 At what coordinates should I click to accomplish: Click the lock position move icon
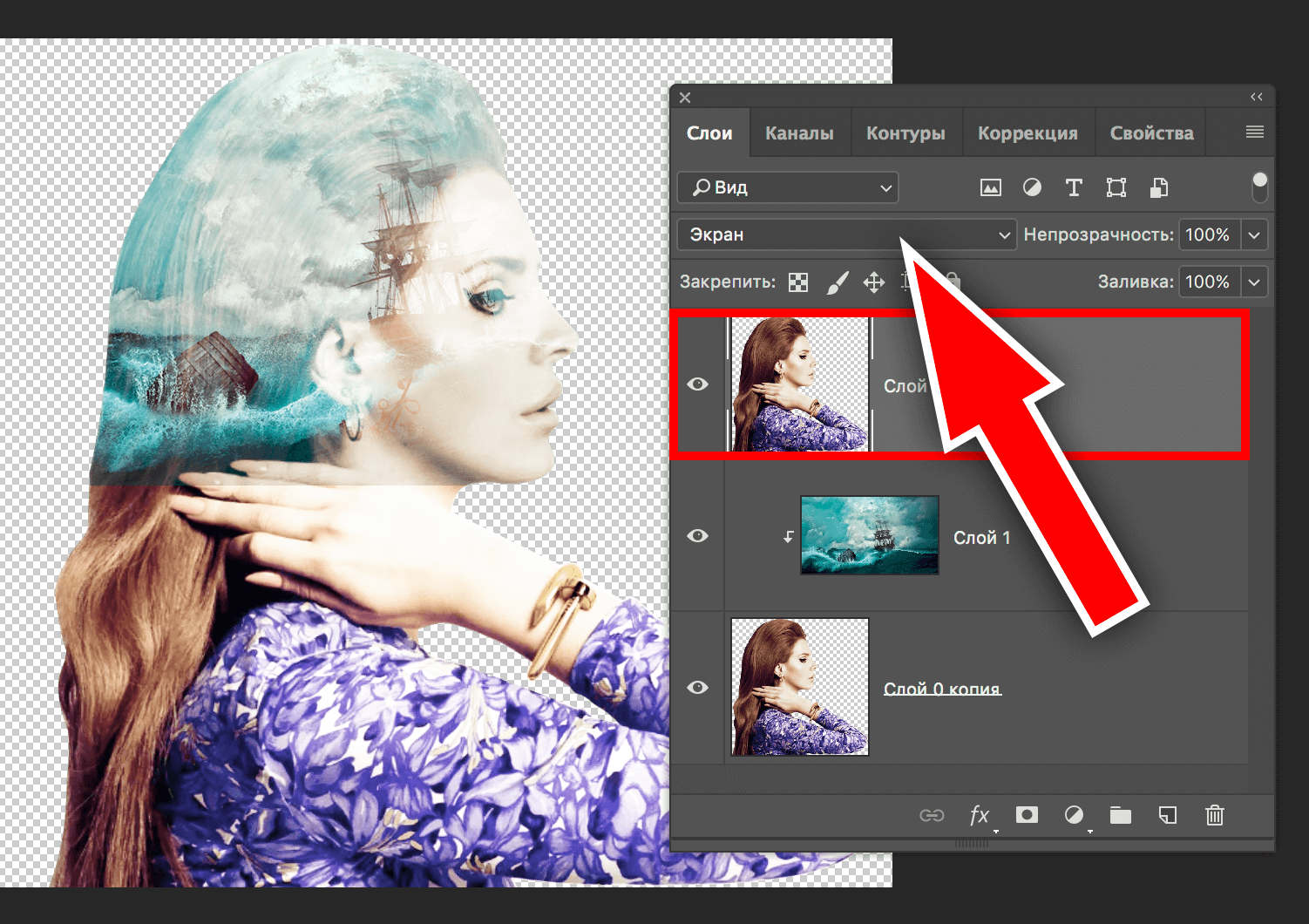pos(873,282)
